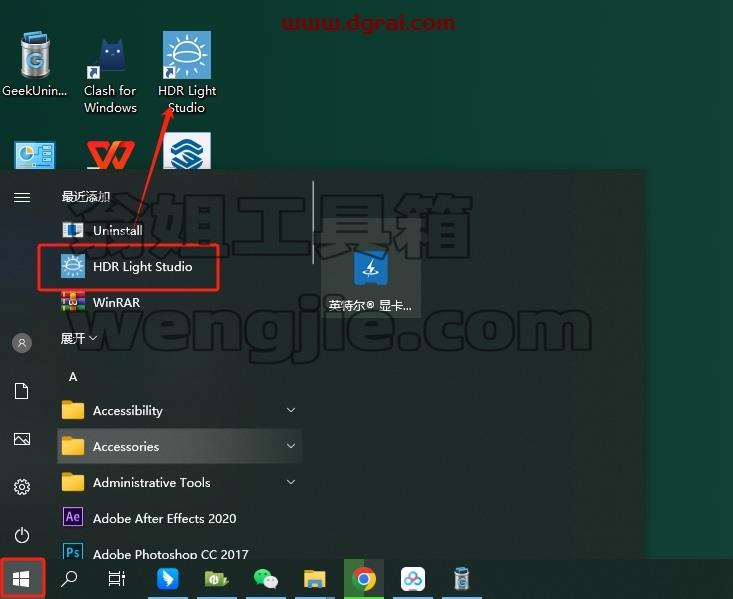Expand the Administrative Tools folder chevron
Image resolution: width=733 pixels, height=599 pixels.
pyautogui.click(x=291, y=482)
